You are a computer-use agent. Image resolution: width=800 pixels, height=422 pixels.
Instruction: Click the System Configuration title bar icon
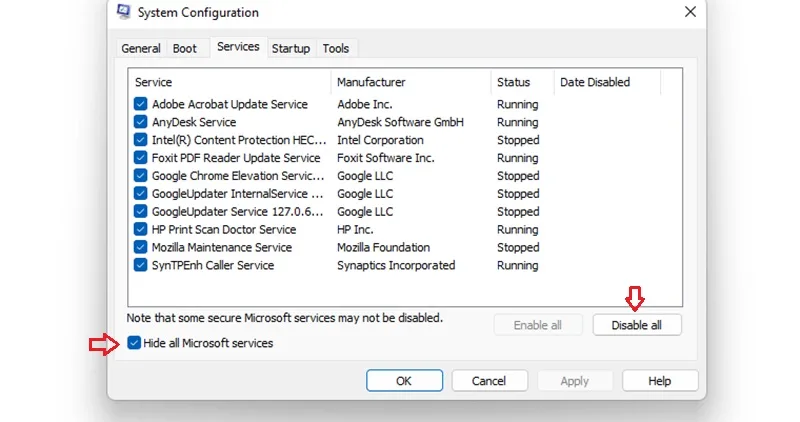click(123, 11)
